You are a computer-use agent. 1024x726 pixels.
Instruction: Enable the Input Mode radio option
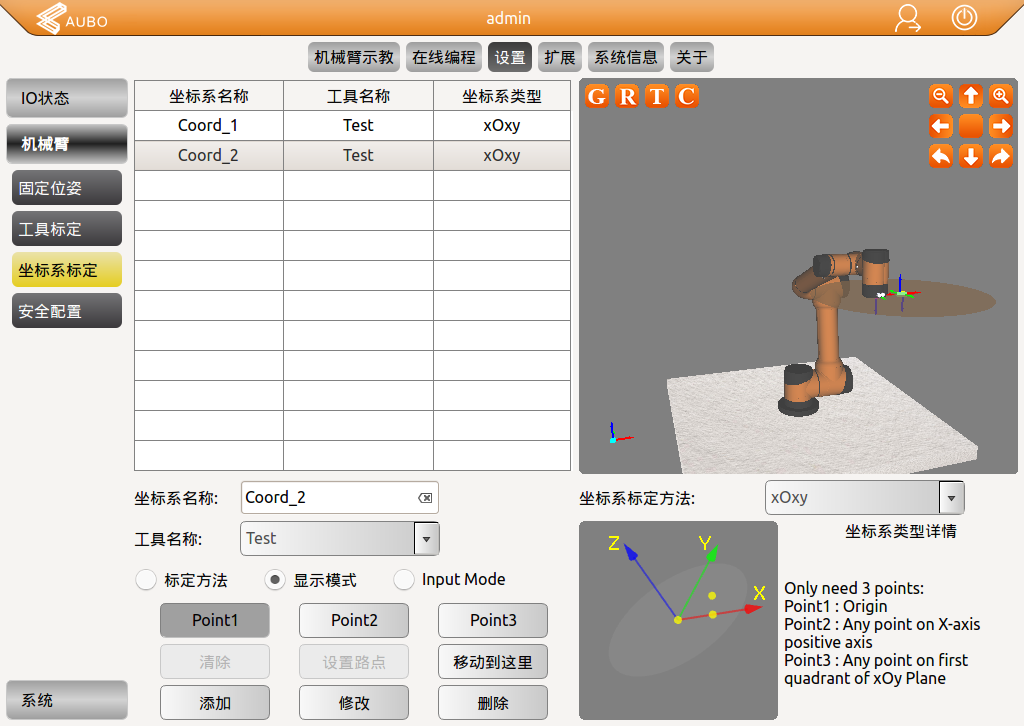pos(404,580)
